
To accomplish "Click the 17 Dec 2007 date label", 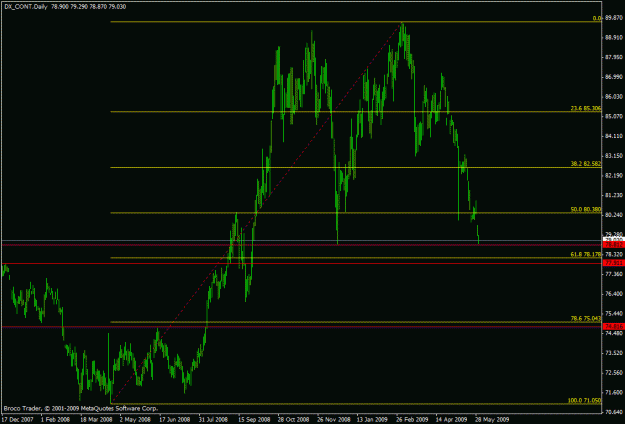I will (x=18, y=420).
